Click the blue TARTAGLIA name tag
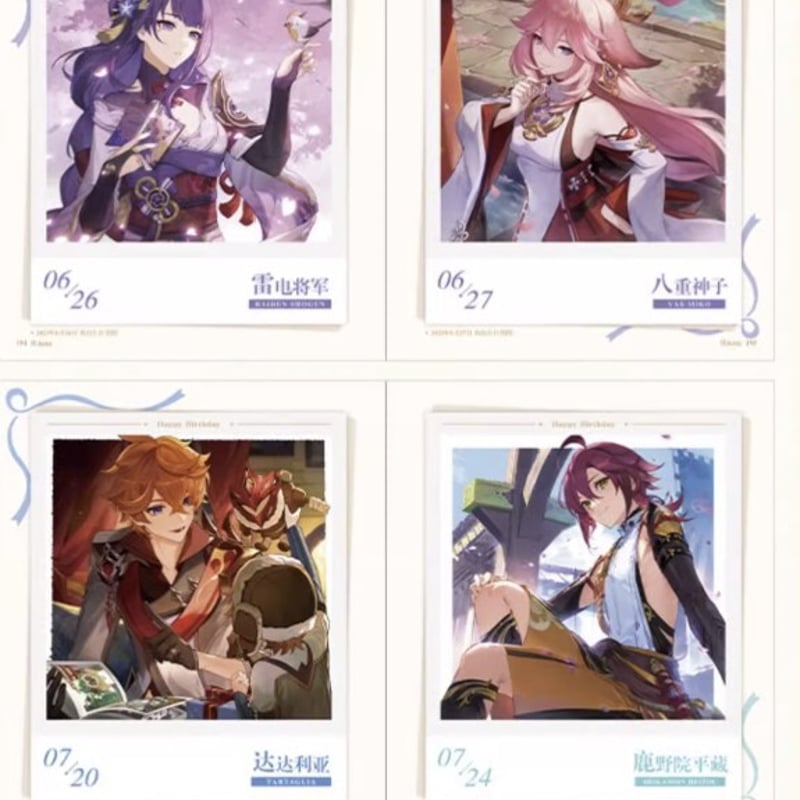 [x=291, y=782]
